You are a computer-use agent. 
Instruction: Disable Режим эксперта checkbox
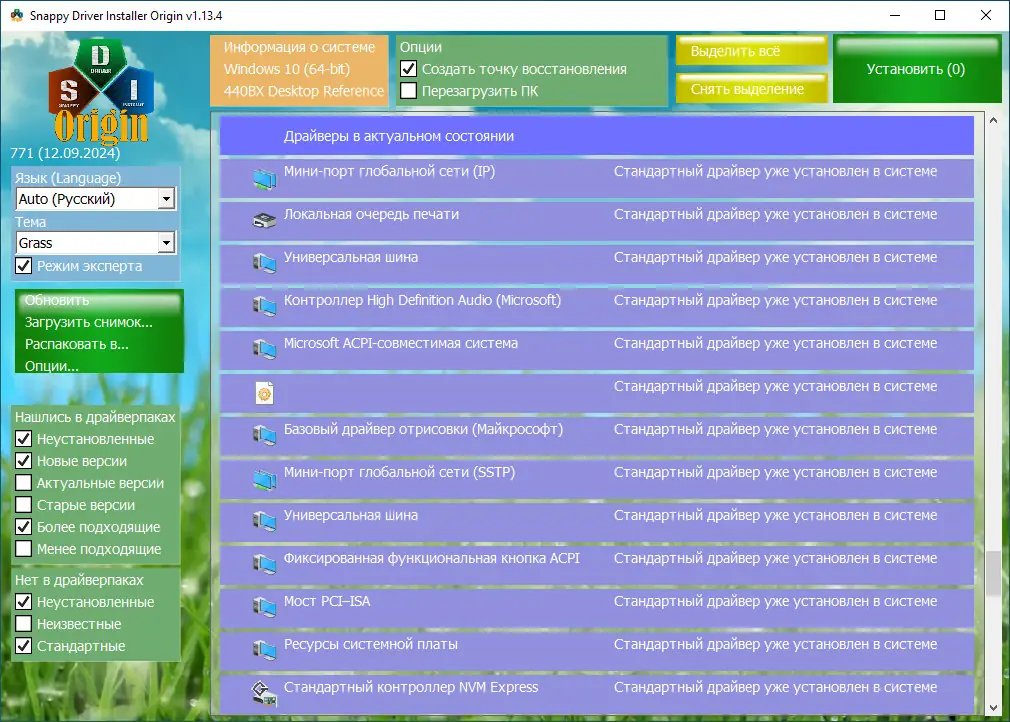pyautogui.click(x=23, y=265)
